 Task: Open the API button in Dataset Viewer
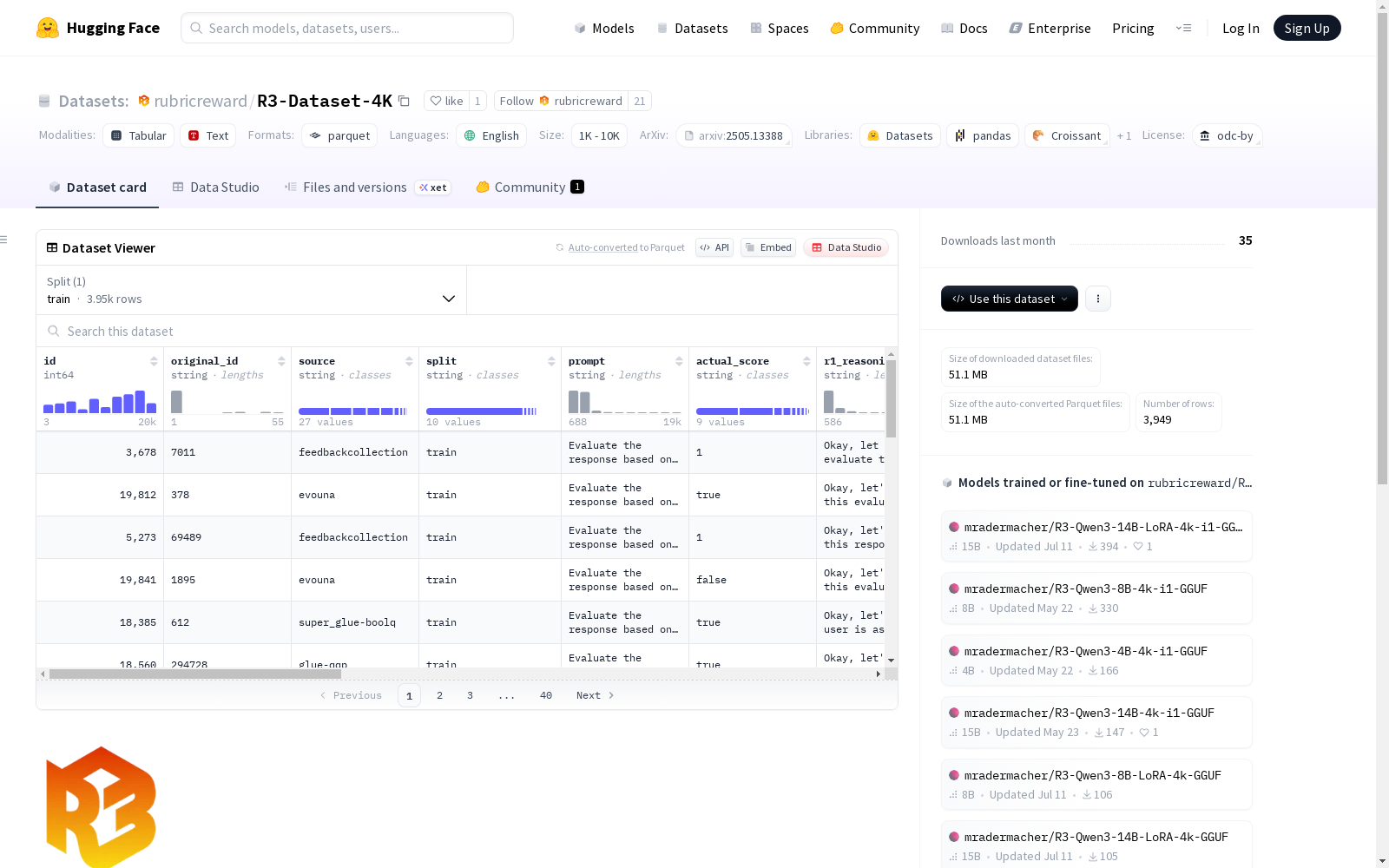(714, 247)
